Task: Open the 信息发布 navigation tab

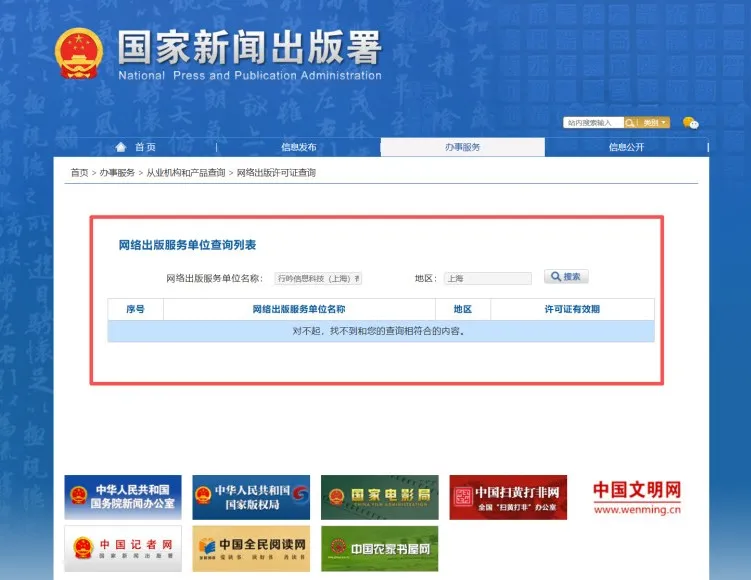Action: [299, 147]
